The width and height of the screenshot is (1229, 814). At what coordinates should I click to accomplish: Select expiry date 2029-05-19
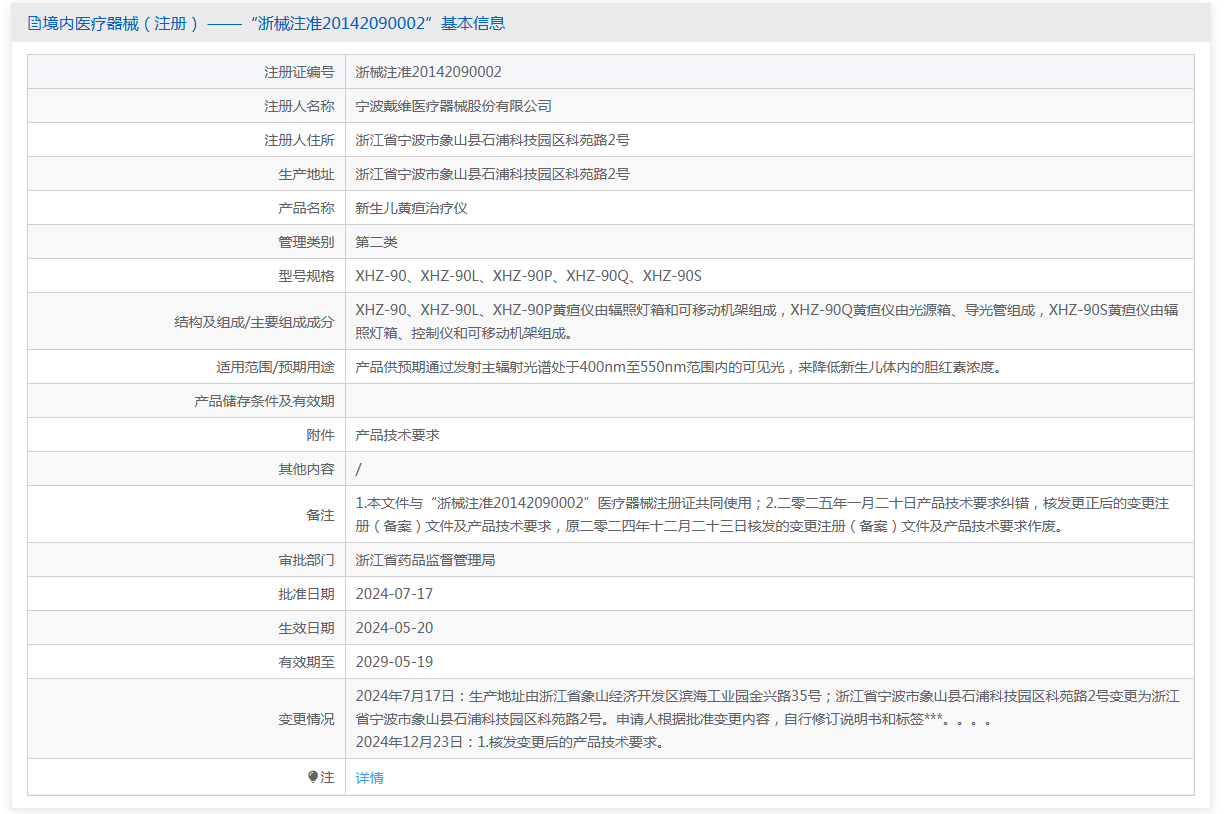394,662
